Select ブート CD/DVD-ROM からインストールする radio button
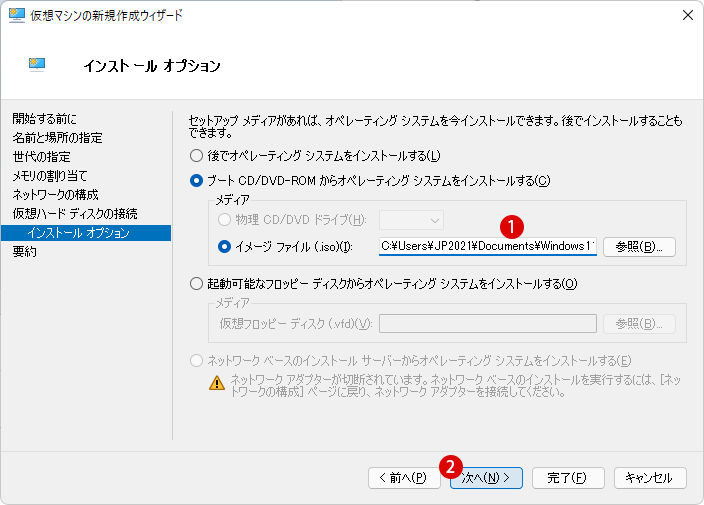704x505 pixels. [x=196, y=181]
